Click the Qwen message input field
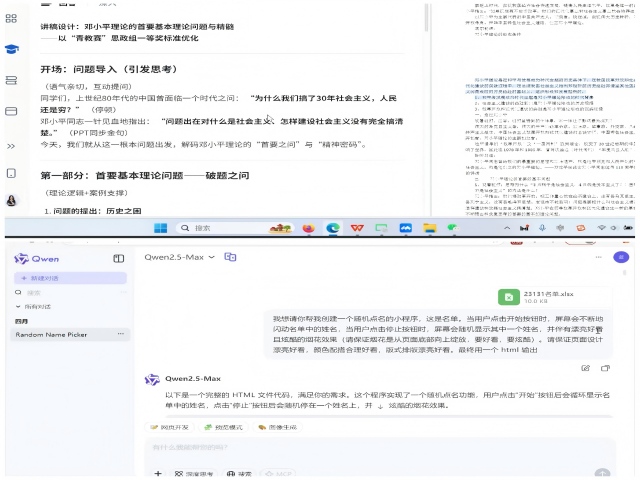Screen dimensions: 640x480 (x=380, y=448)
